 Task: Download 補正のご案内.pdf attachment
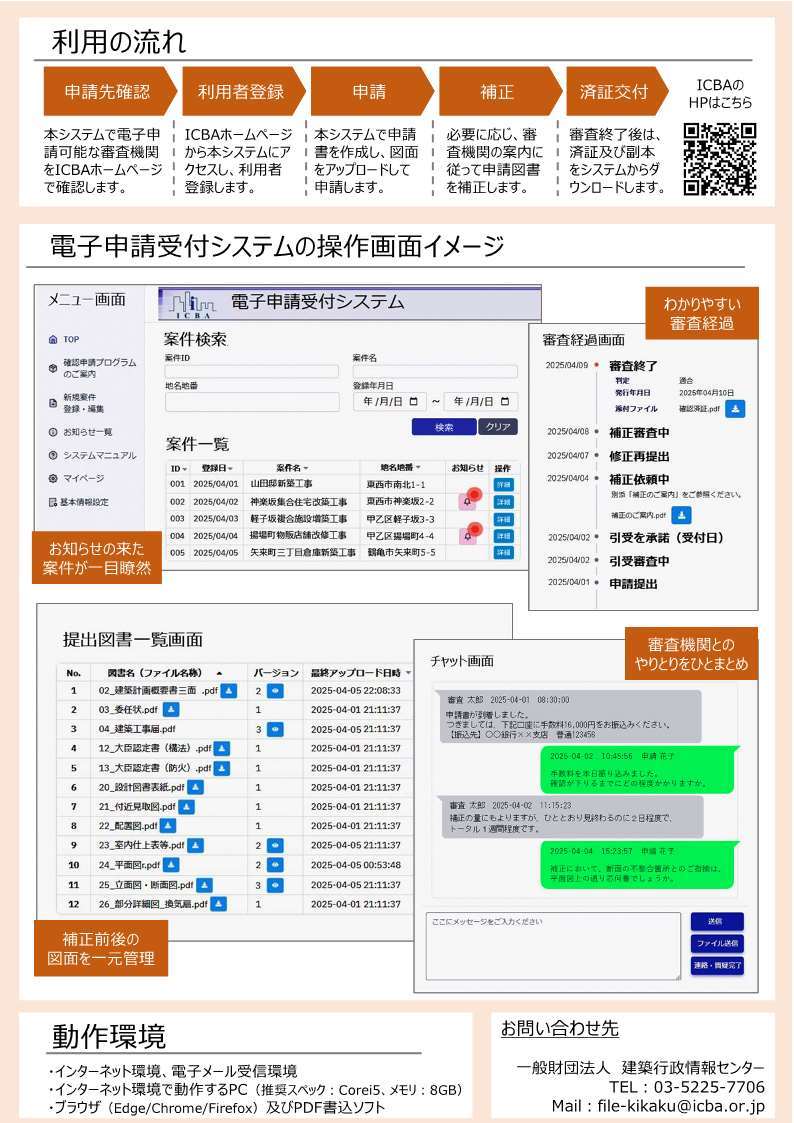point(682,515)
